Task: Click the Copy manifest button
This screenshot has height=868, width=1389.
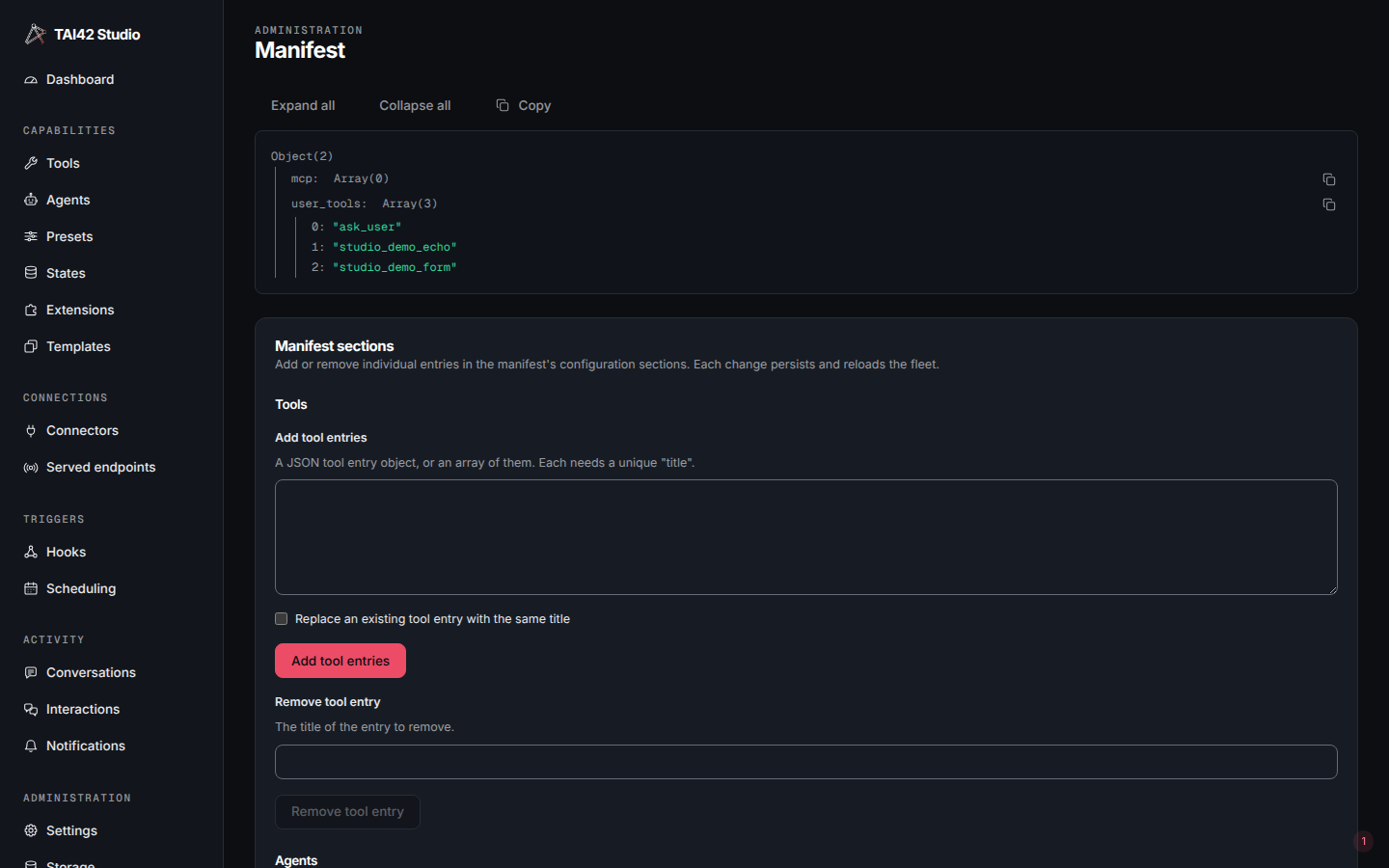Action: 524,106
